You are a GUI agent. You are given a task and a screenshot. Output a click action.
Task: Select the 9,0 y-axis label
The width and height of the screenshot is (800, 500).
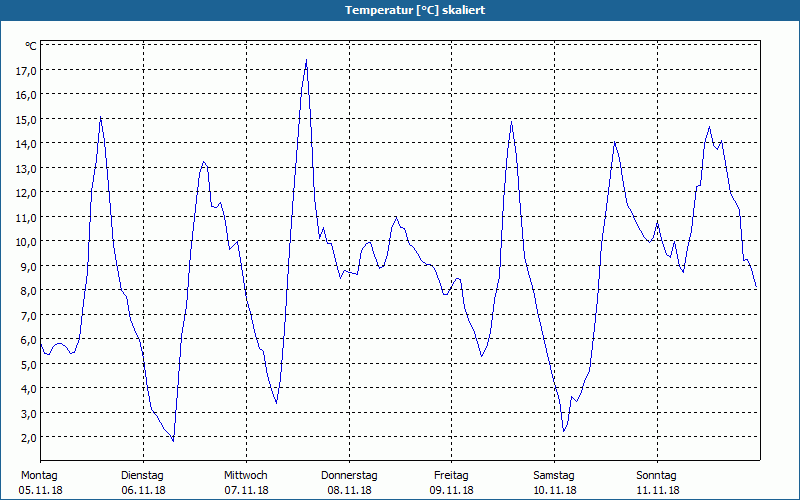coord(28,266)
